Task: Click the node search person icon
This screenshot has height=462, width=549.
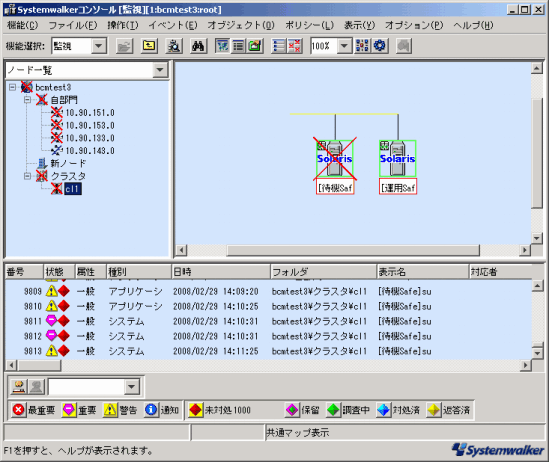Action: click(x=174, y=46)
